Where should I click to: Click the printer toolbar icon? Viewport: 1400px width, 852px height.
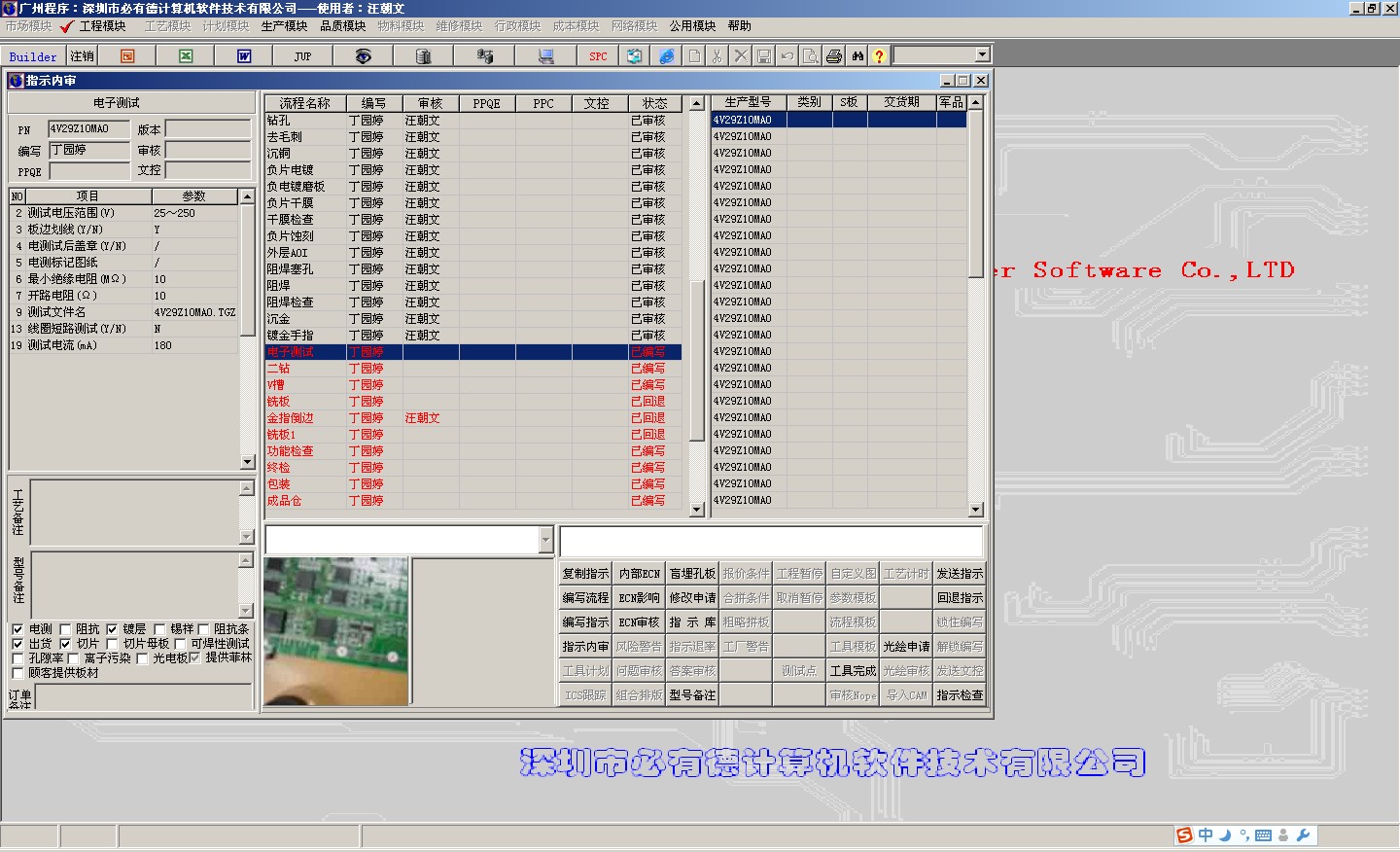[834, 56]
